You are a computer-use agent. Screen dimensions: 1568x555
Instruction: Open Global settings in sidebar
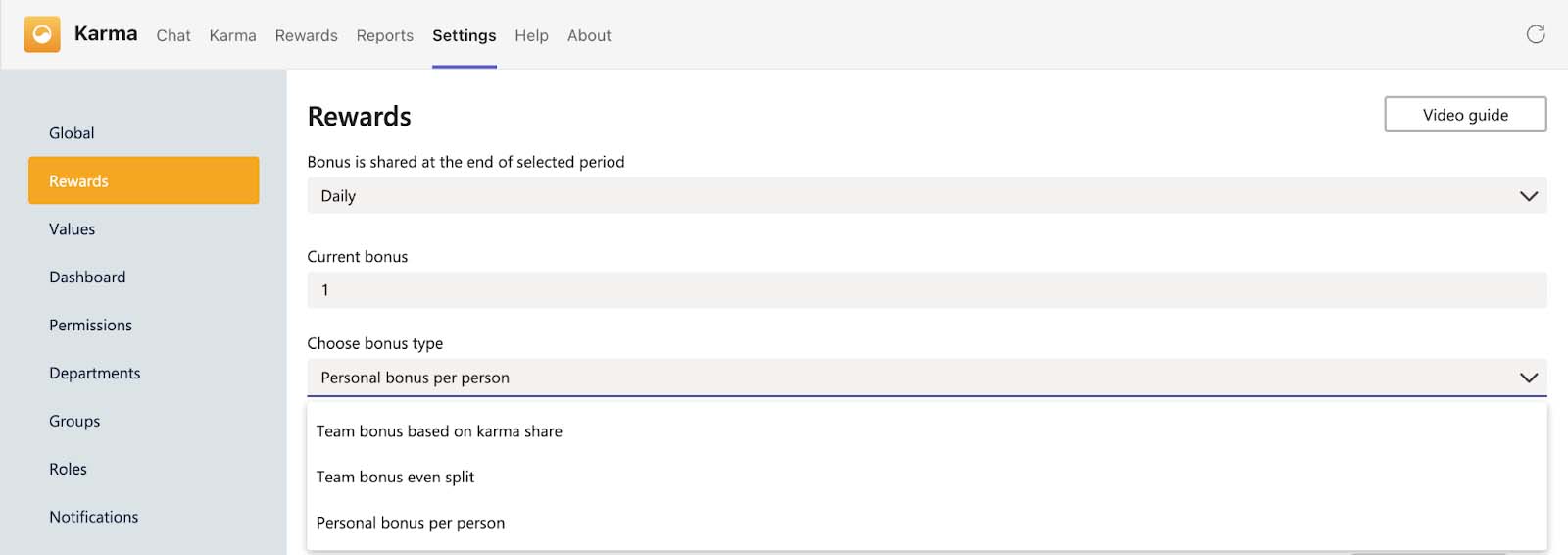coord(72,133)
